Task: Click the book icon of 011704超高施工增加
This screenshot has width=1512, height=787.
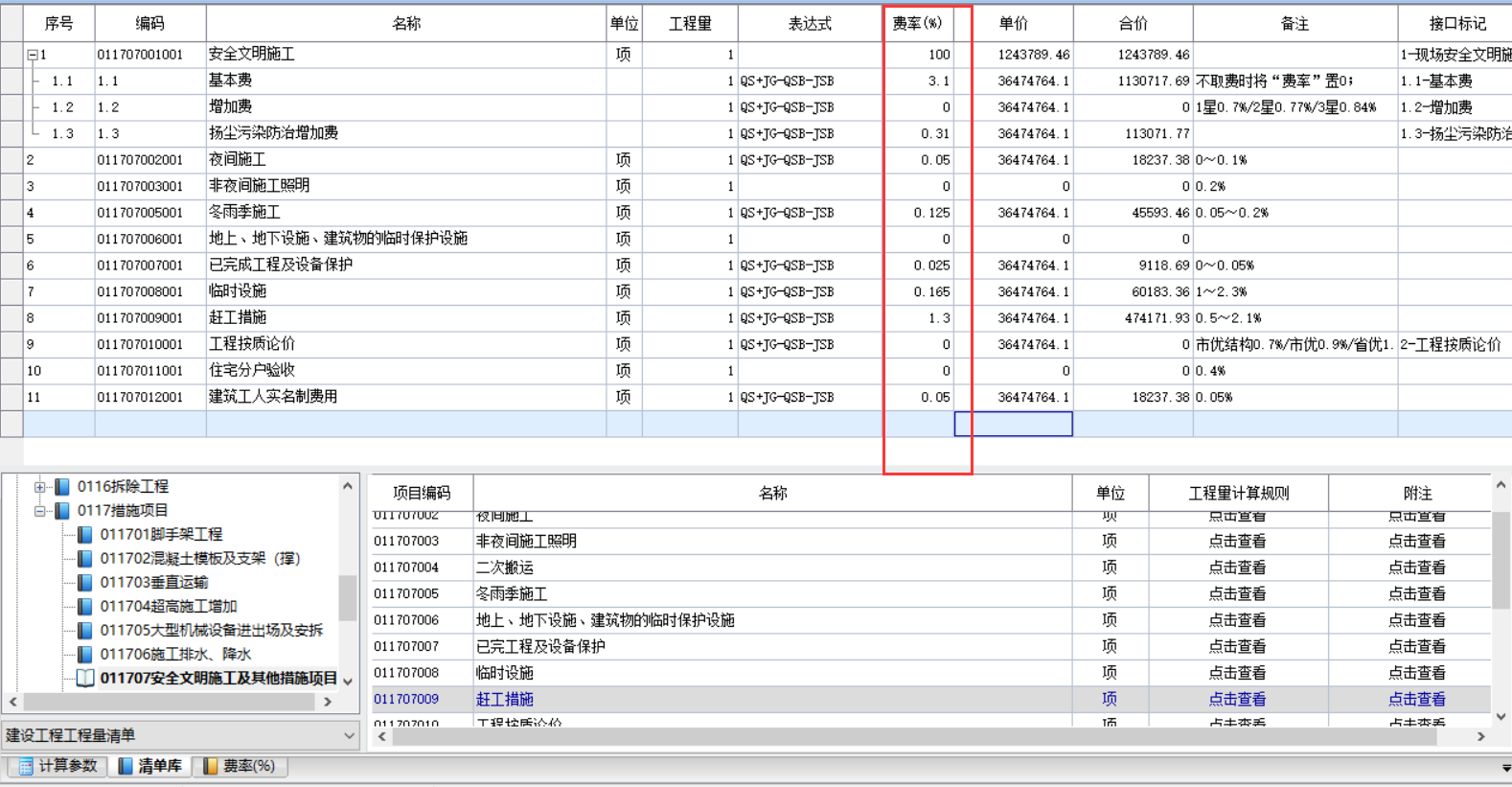Action: click(85, 607)
